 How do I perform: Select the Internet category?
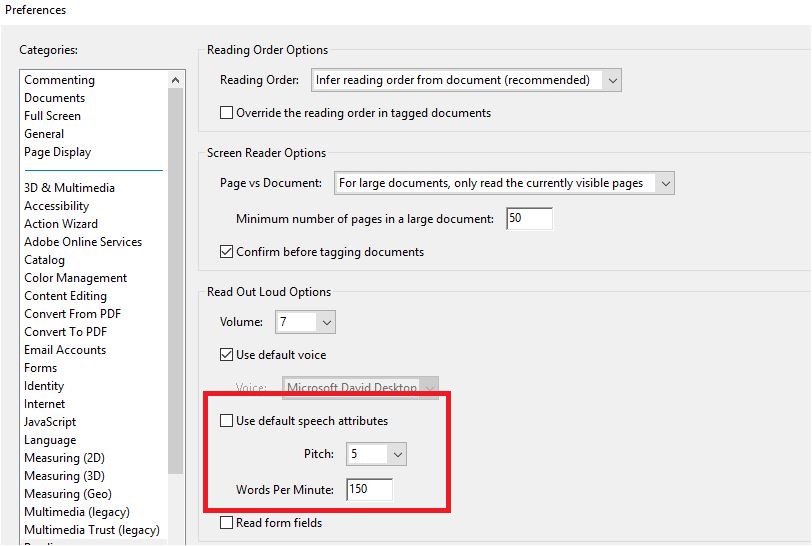pyautogui.click(x=45, y=404)
